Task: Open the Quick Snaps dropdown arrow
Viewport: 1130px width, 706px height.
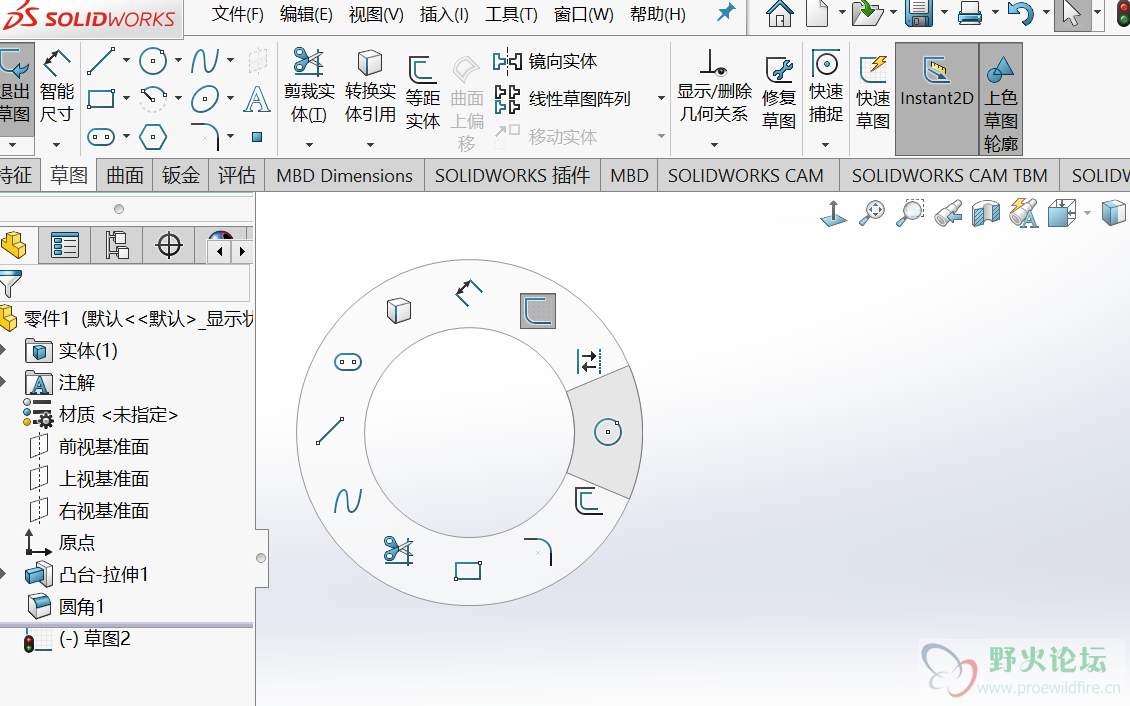Action: 826,145
